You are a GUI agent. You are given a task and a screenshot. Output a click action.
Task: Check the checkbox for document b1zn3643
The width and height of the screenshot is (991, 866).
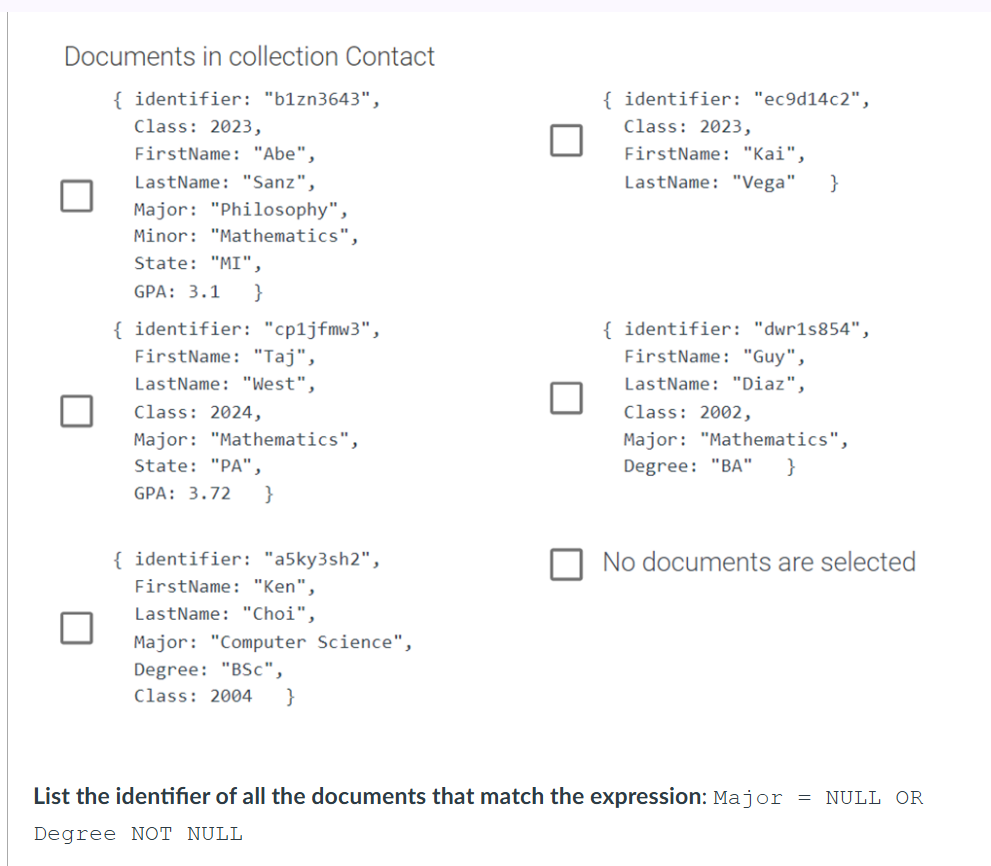76,196
